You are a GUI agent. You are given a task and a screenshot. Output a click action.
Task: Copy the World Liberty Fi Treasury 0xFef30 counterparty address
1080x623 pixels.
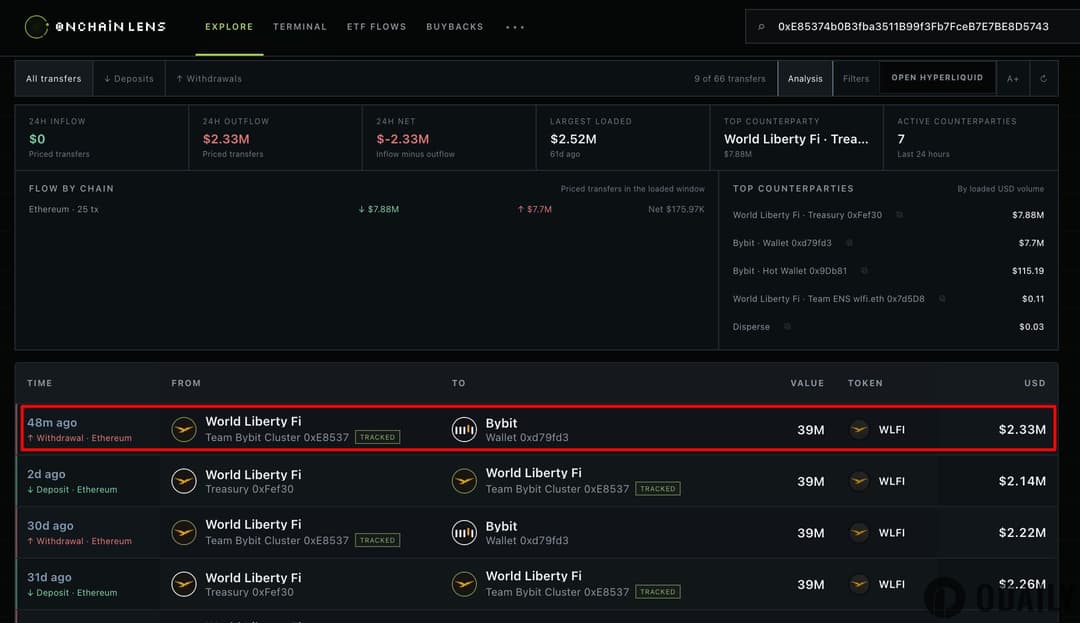(x=899, y=215)
